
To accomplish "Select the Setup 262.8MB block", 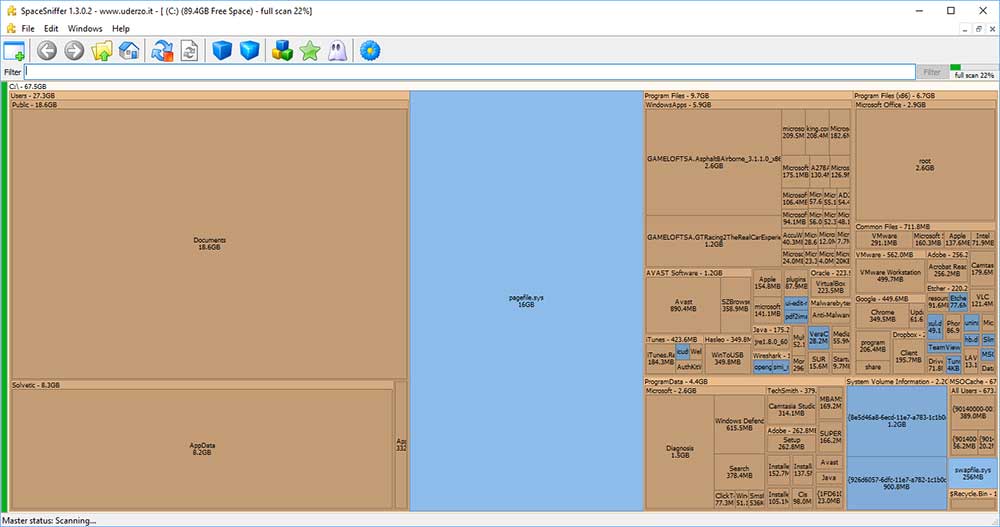I will pos(791,443).
